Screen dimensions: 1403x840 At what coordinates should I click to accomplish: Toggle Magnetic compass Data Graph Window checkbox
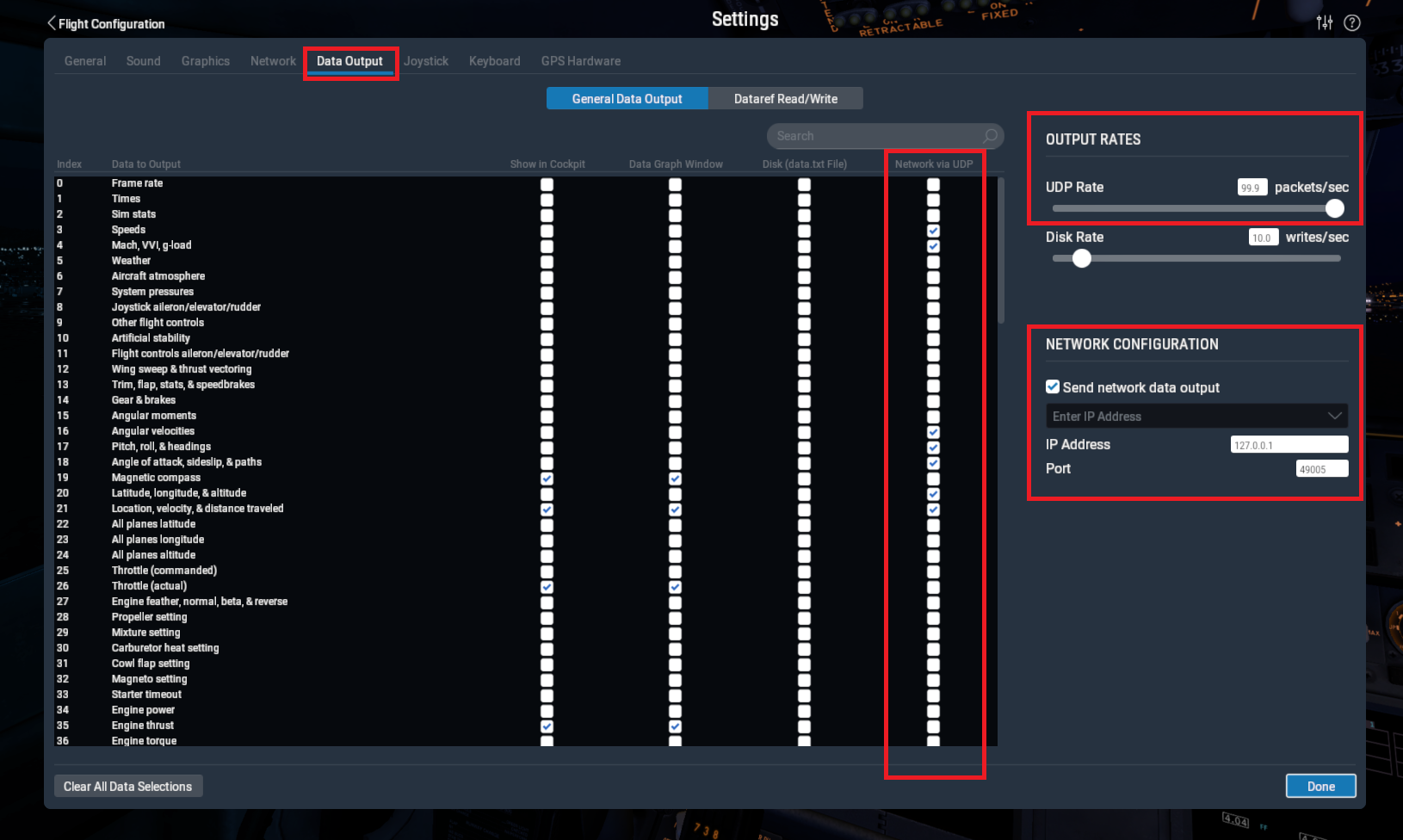click(x=675, y=479)
